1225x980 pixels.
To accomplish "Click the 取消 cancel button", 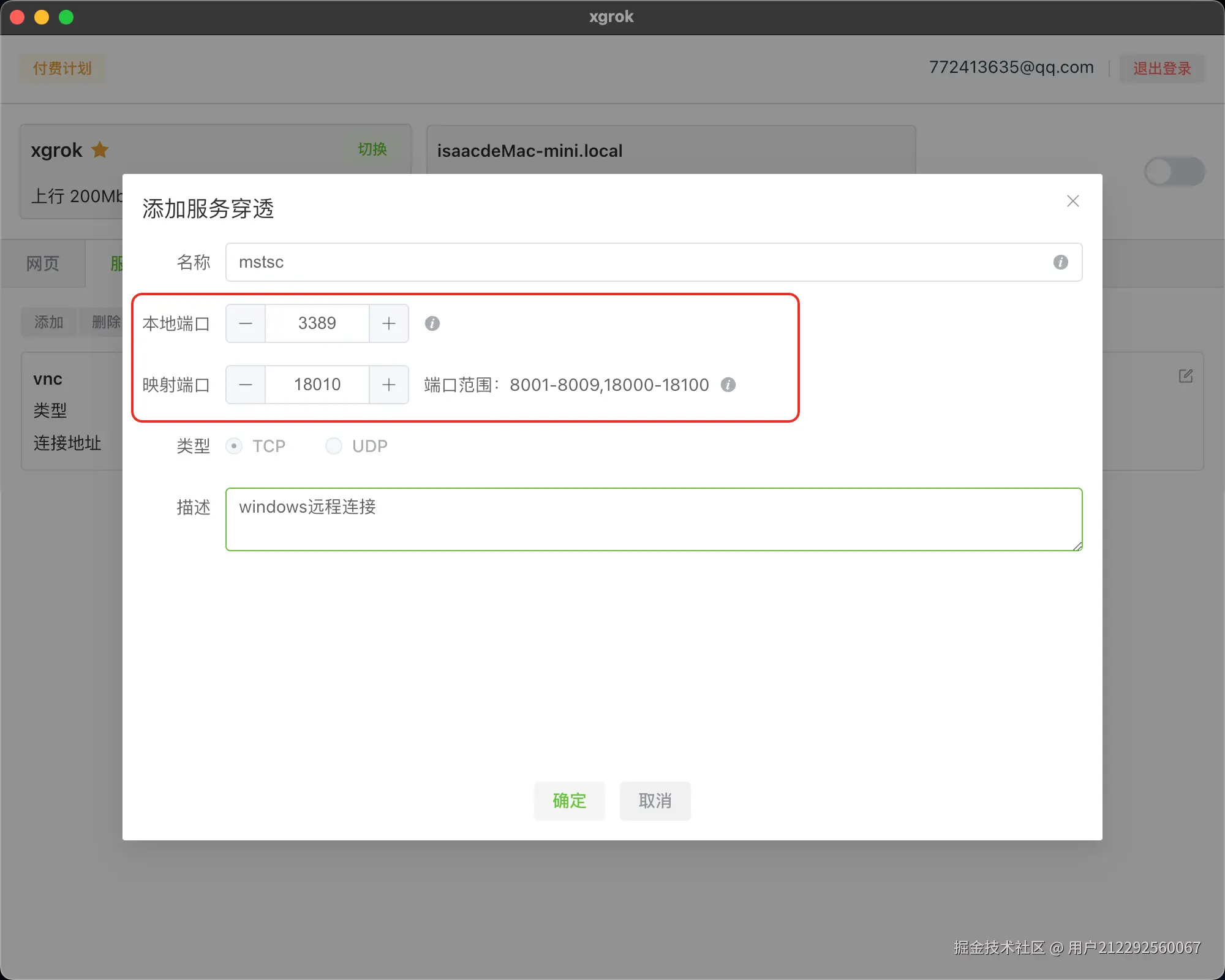I will pos(655,801).
